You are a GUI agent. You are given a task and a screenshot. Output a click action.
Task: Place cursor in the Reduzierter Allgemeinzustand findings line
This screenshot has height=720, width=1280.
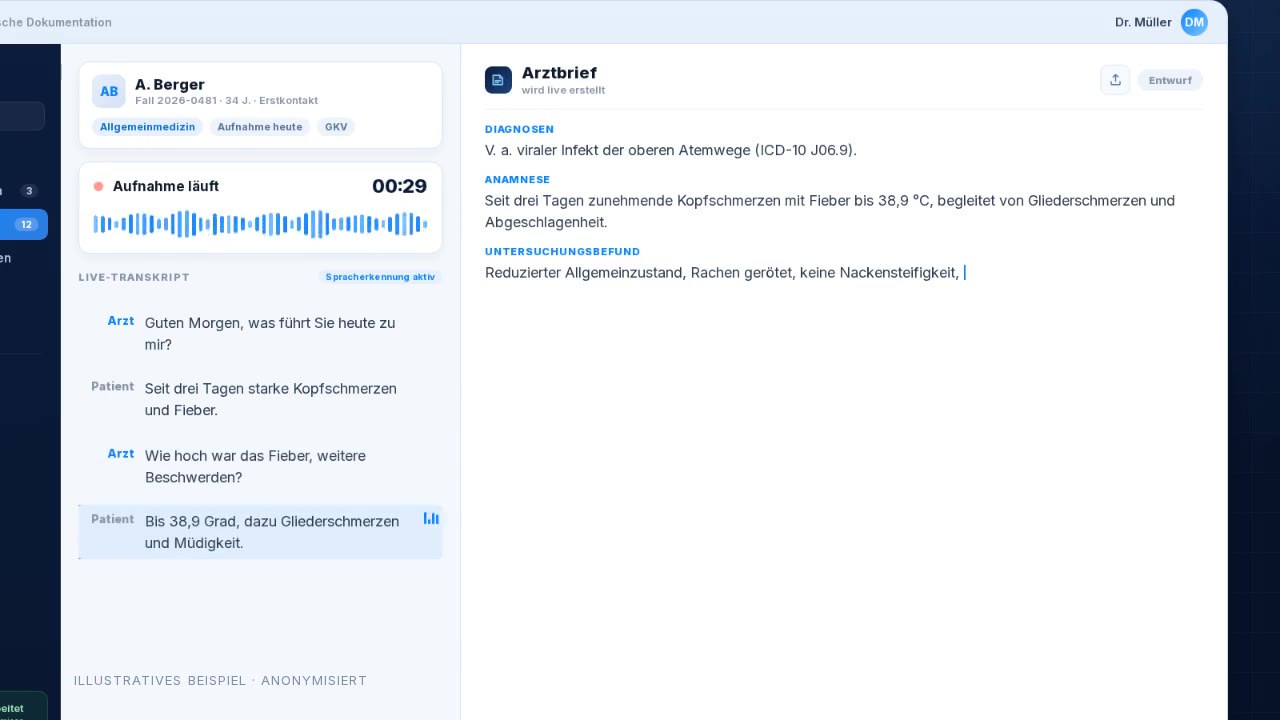pyautogui.click(x=722, y=272)
